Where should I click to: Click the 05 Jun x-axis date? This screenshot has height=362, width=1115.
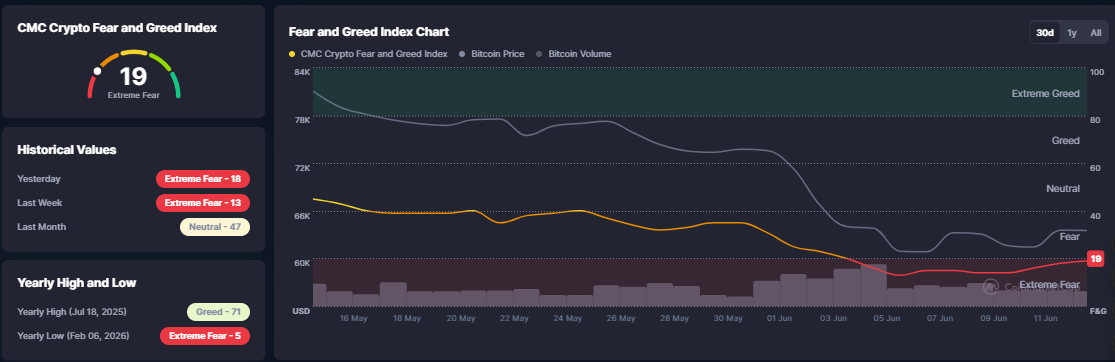tap(888, 319)
